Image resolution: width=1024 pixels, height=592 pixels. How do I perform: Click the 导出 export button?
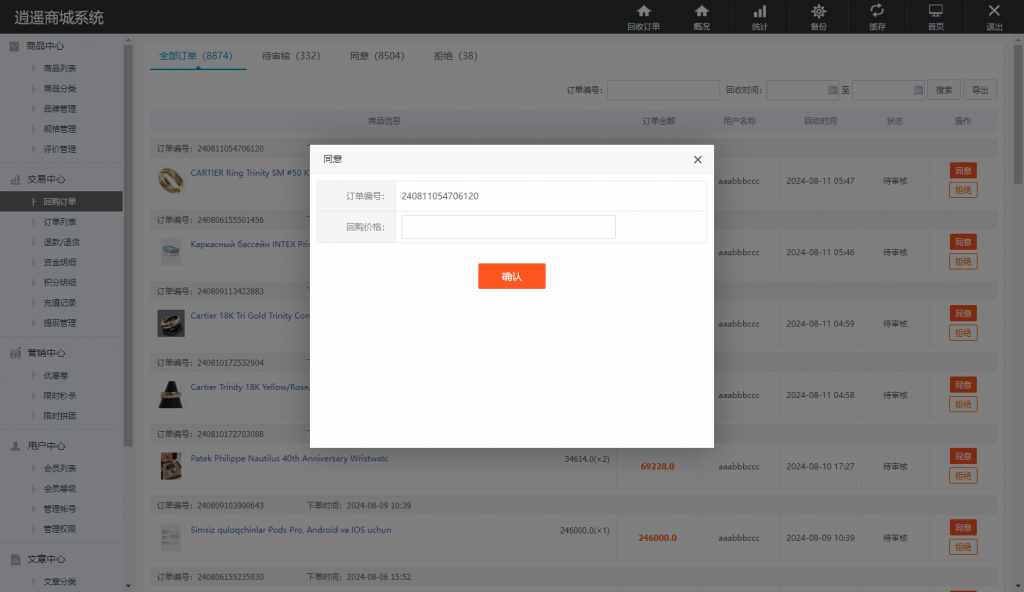point(980,90)
